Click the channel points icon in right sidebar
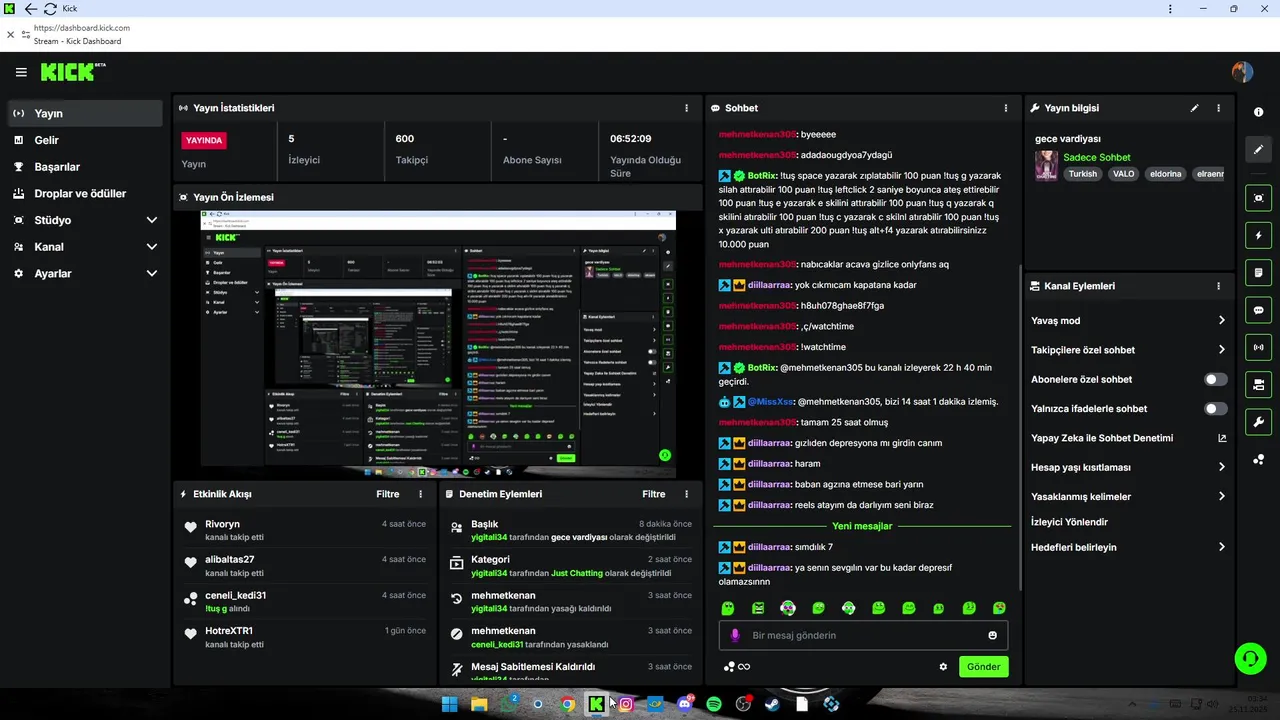Screen dimensions: 1280x720 (1258, 460)
